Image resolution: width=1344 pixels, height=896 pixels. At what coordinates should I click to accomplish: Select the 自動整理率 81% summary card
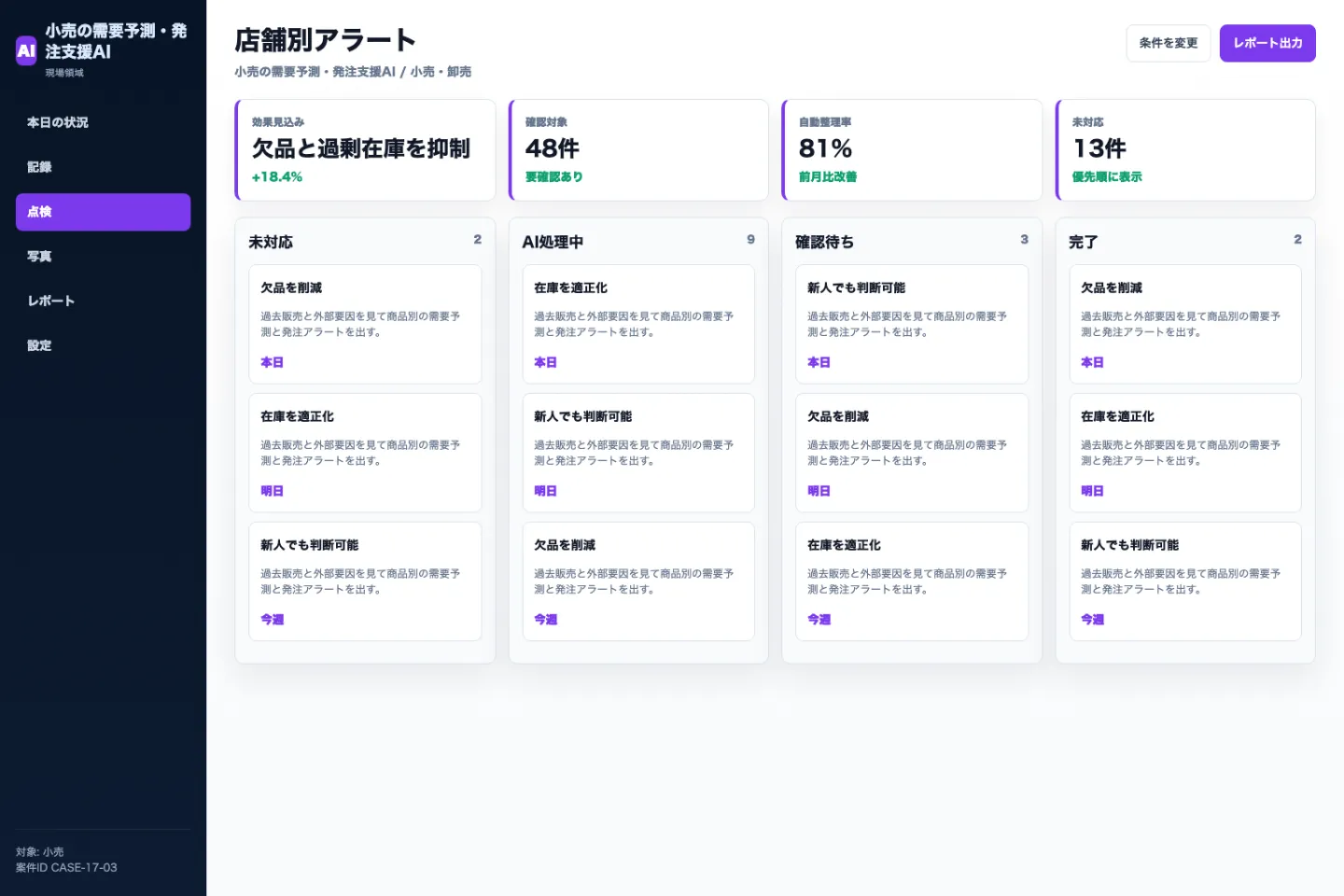tap(912, 149)
